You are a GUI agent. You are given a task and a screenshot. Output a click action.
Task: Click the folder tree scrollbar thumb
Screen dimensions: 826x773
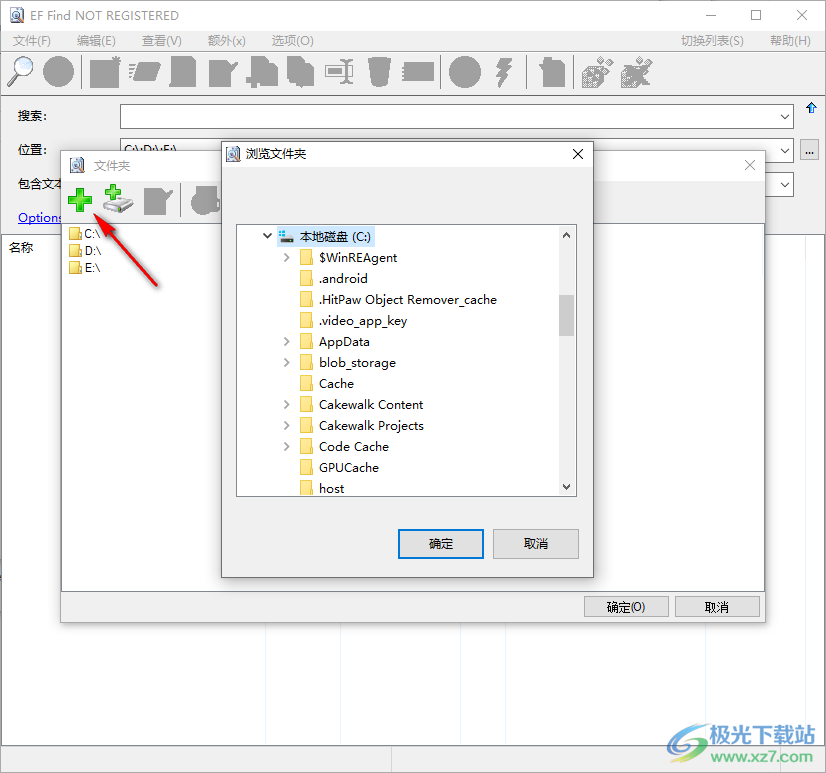(566, 315)
